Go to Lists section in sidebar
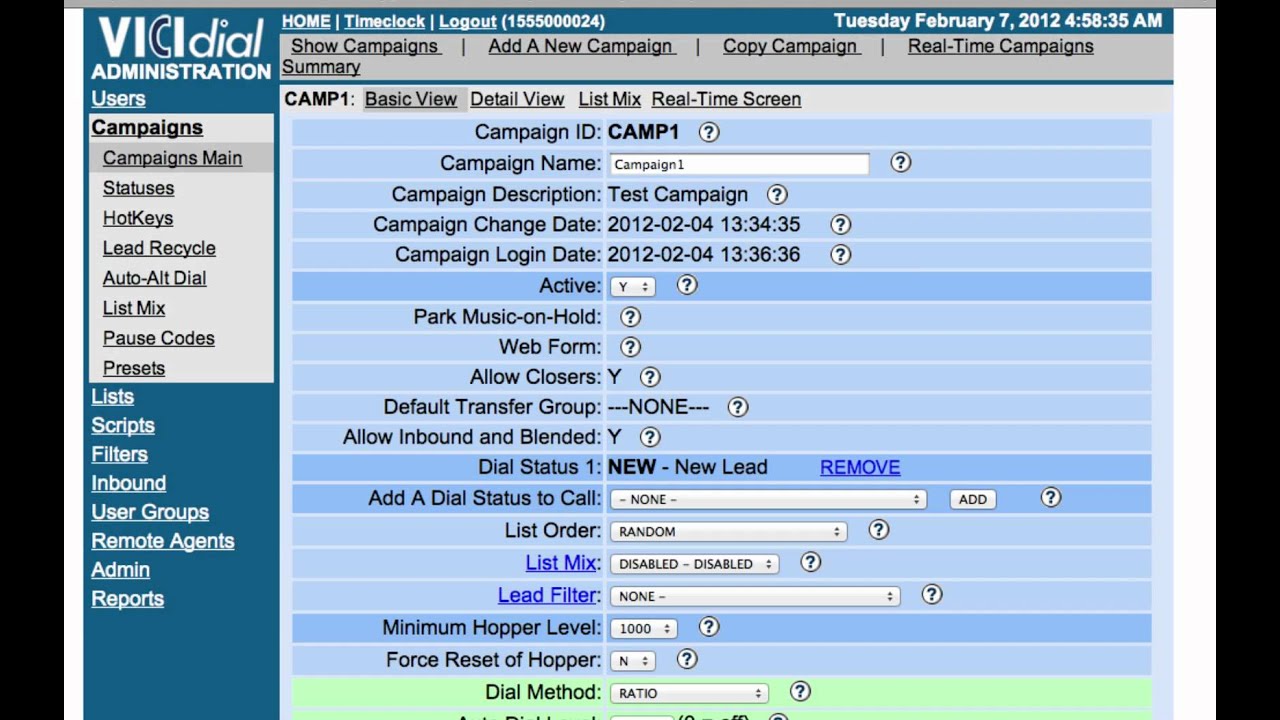Viewport: 1280px width, 720px height. click(x=112, y=396)
